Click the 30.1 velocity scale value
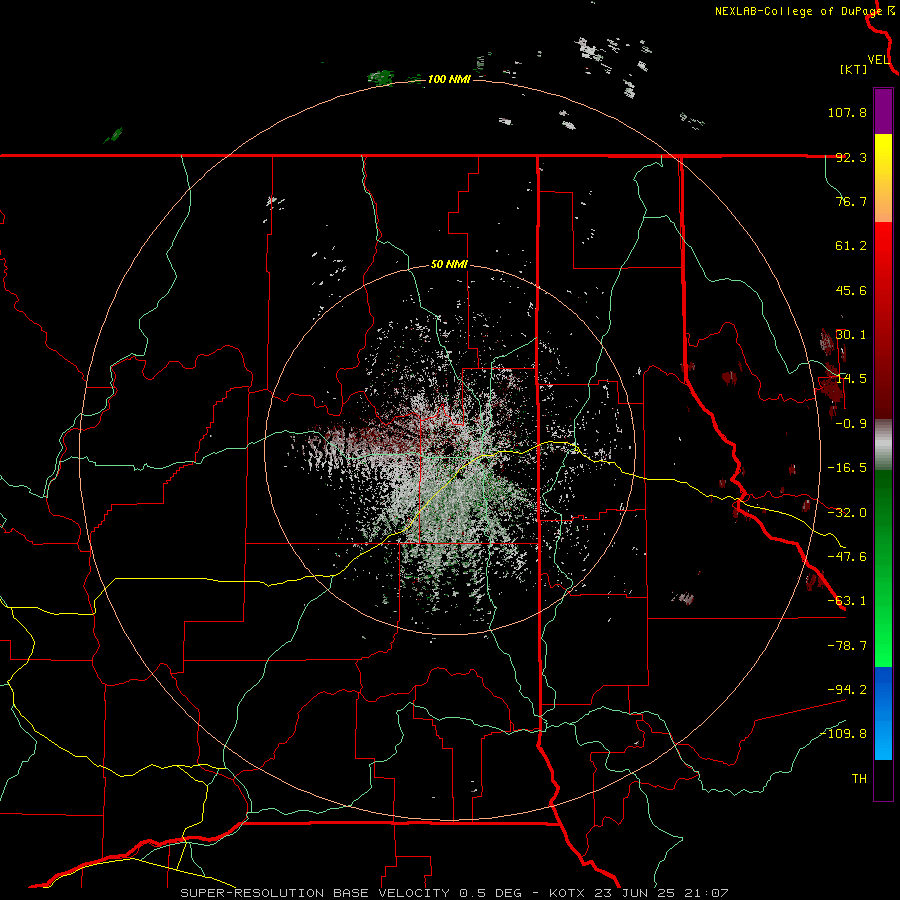This screenshot has width=900, height=900. tap(851, 335)
